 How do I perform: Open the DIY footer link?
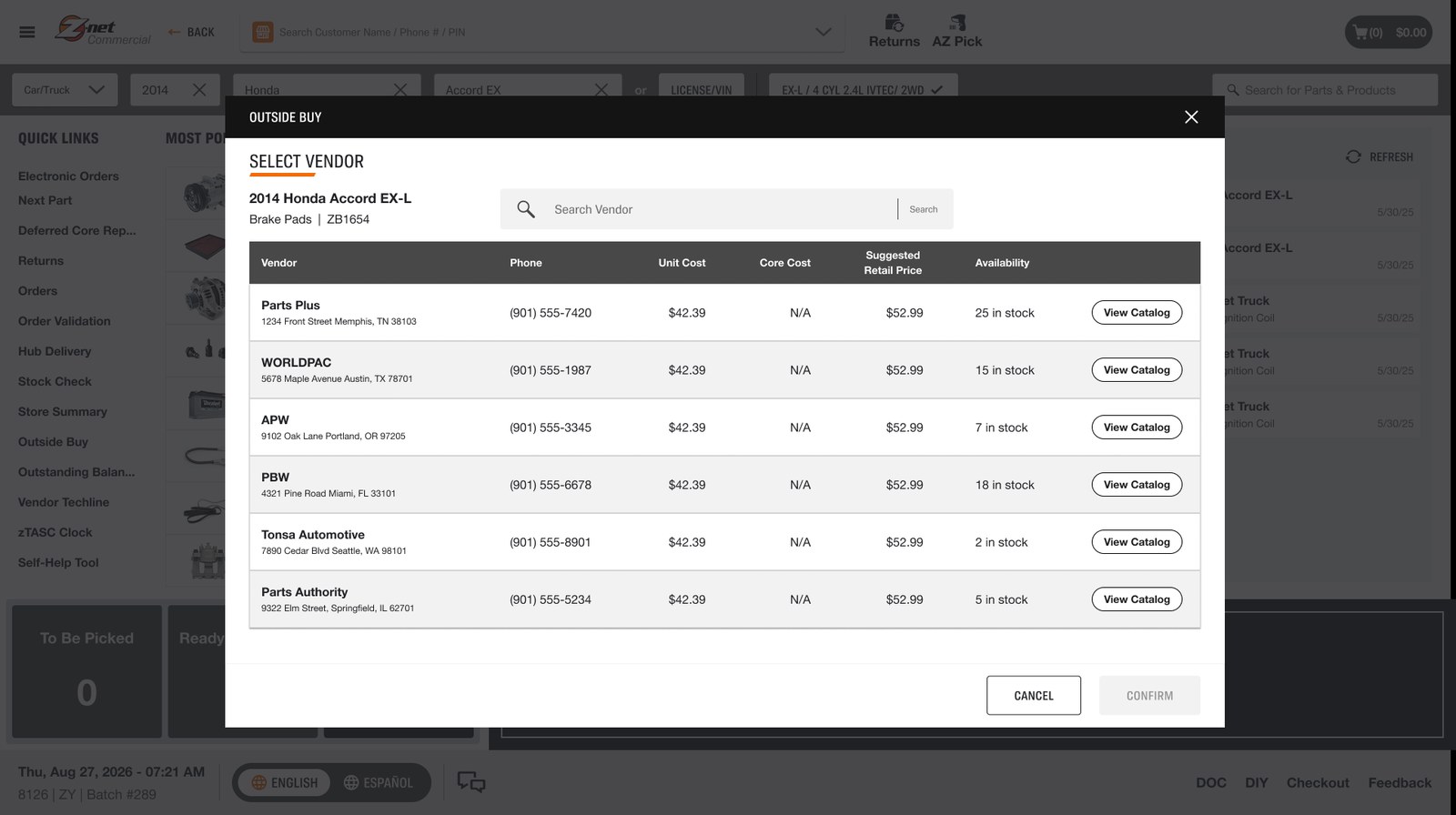pyautogui.click(x=1257, y=783)
